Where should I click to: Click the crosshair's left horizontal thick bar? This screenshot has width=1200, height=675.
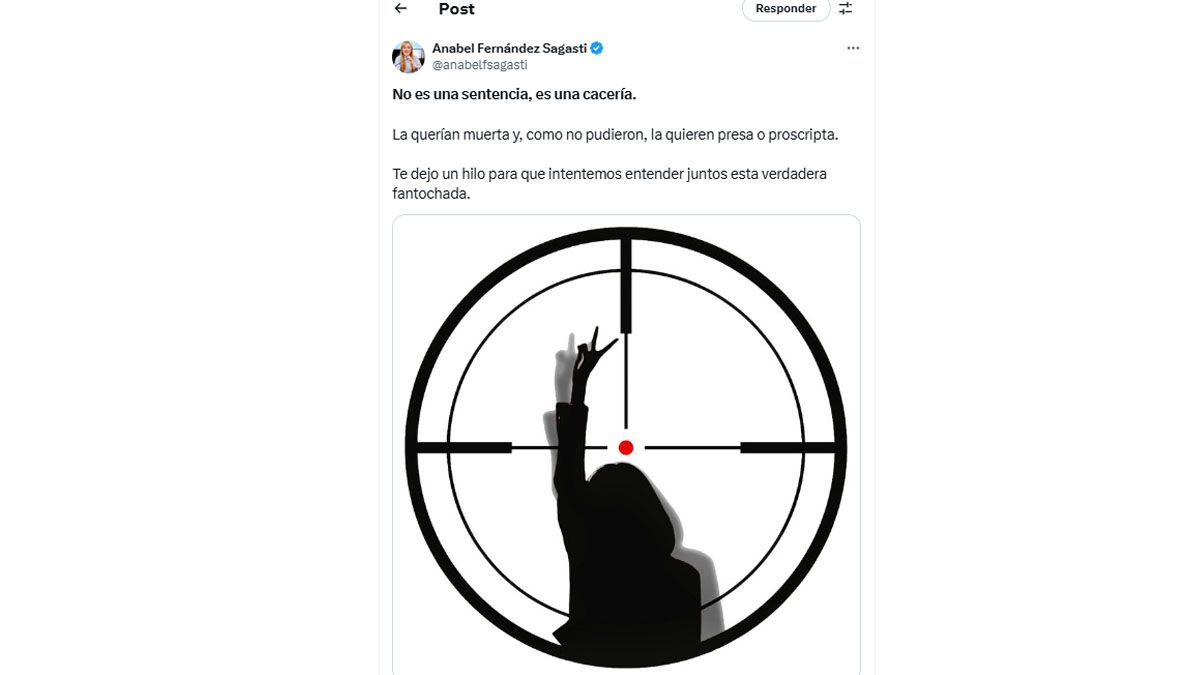pyautogui.click(x=465, y=447)
